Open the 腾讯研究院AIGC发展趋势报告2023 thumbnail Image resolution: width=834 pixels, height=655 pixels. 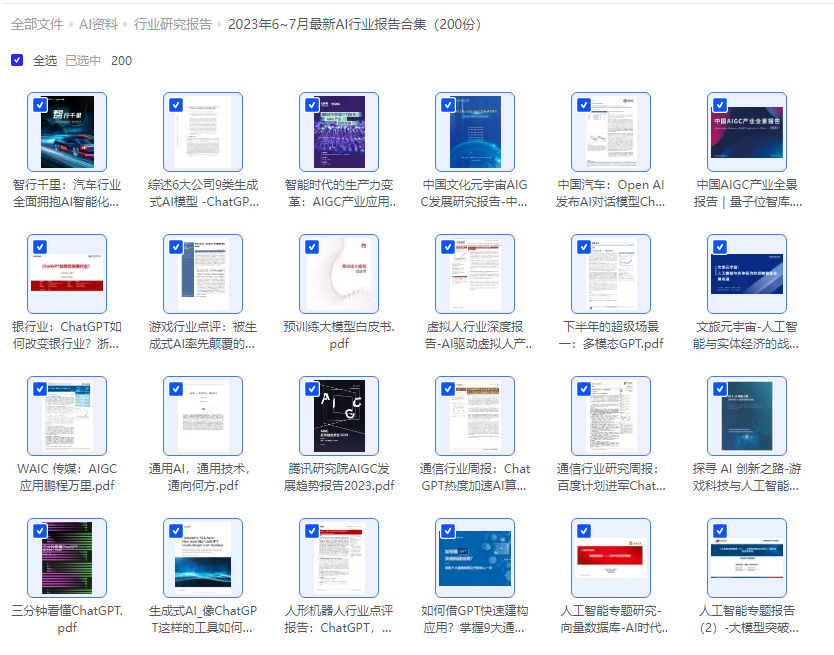coord(339,416)
